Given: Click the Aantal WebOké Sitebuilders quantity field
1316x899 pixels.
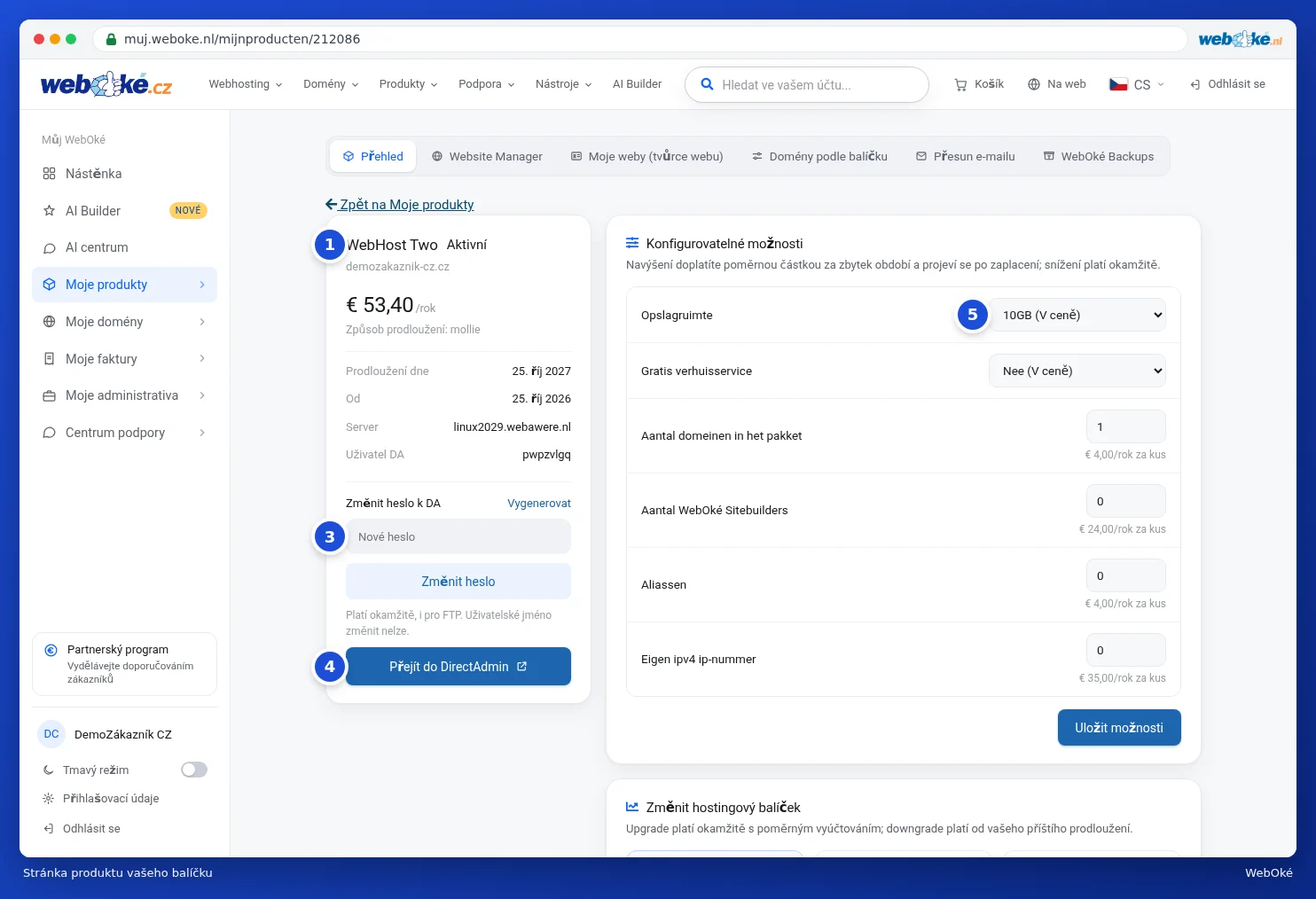Looking at the screenshot, I should (1126, 501).
